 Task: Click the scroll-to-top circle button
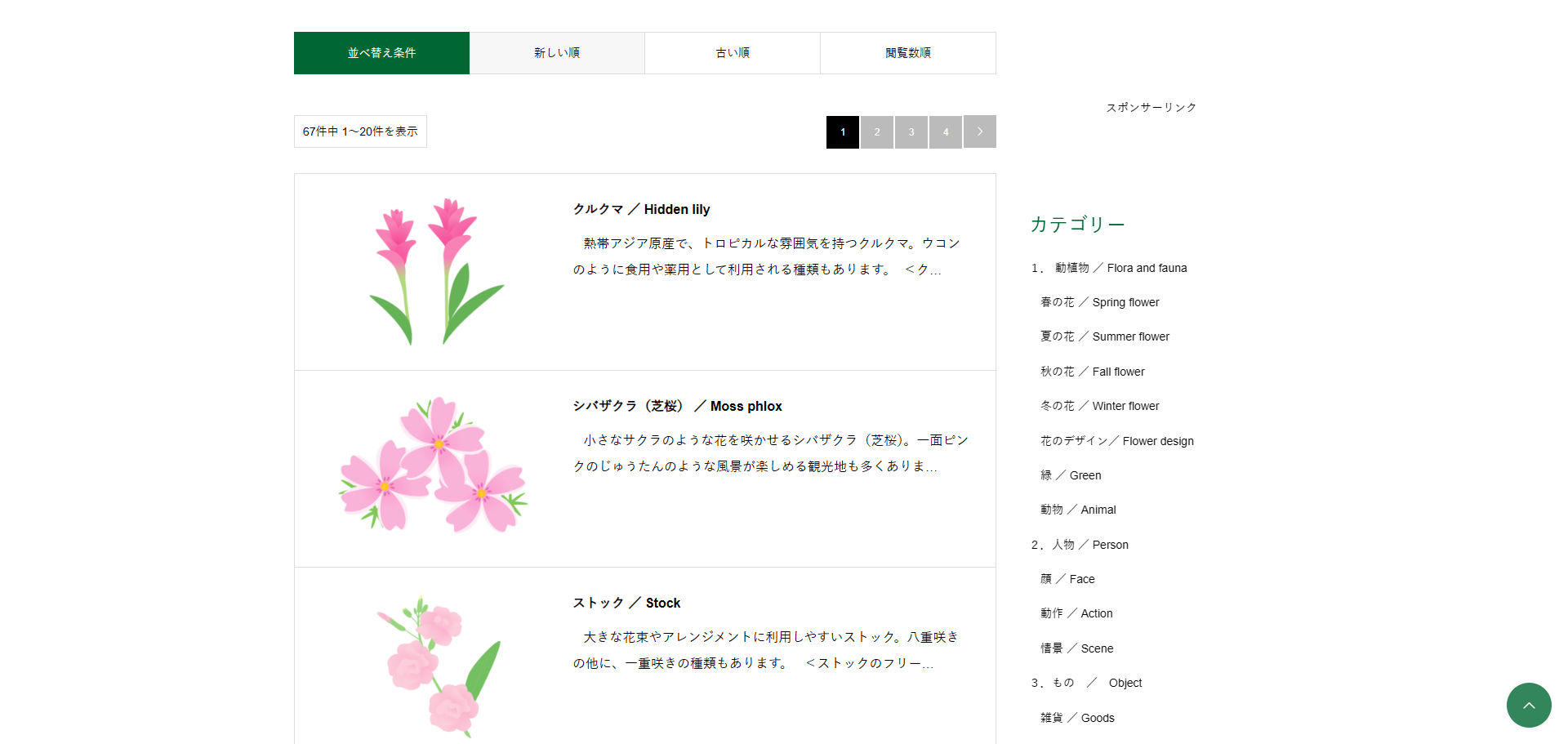[1529, 705]
